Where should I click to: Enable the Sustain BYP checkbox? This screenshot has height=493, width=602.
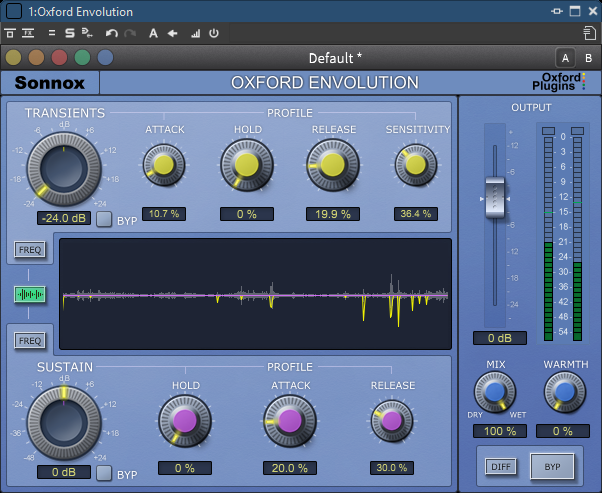[104, 473]
